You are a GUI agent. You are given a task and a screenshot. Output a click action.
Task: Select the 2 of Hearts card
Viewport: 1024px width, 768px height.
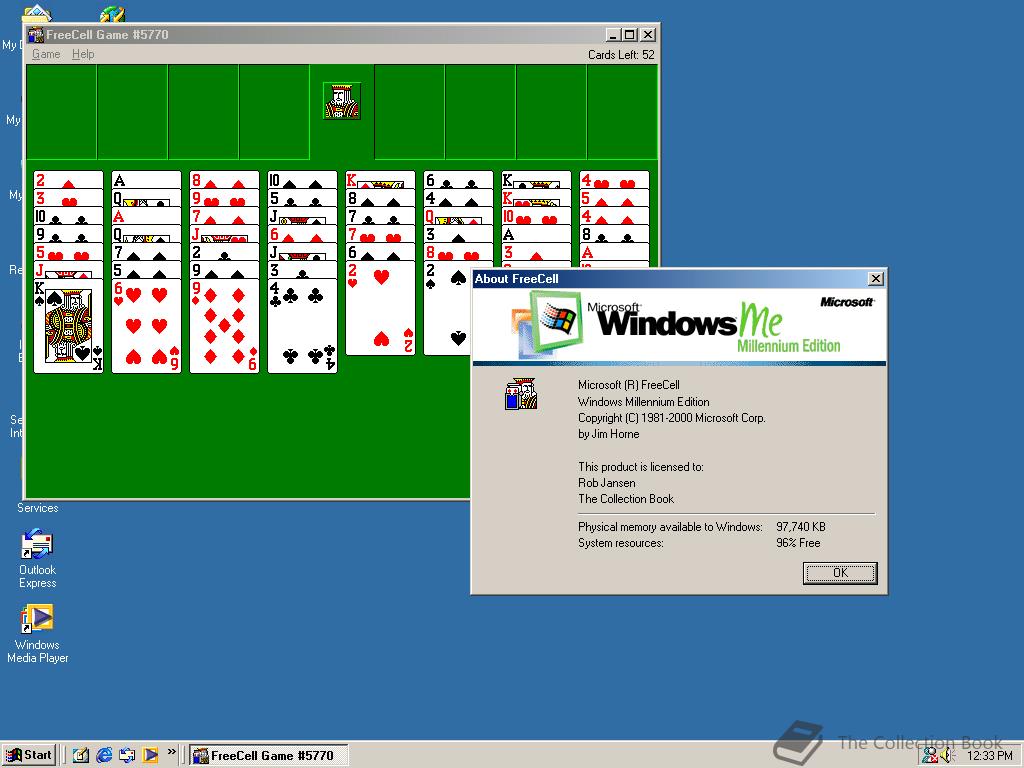(380, 308)
